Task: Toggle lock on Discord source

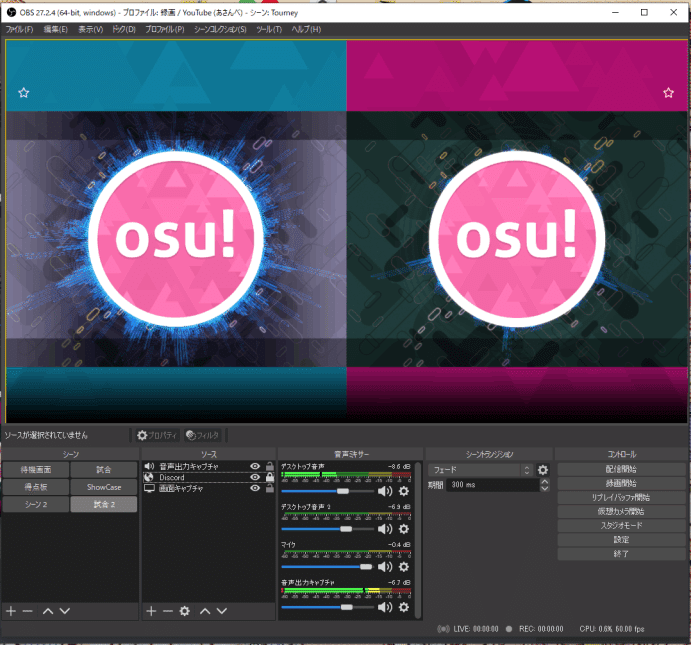Action: click(x=270, y=477)
